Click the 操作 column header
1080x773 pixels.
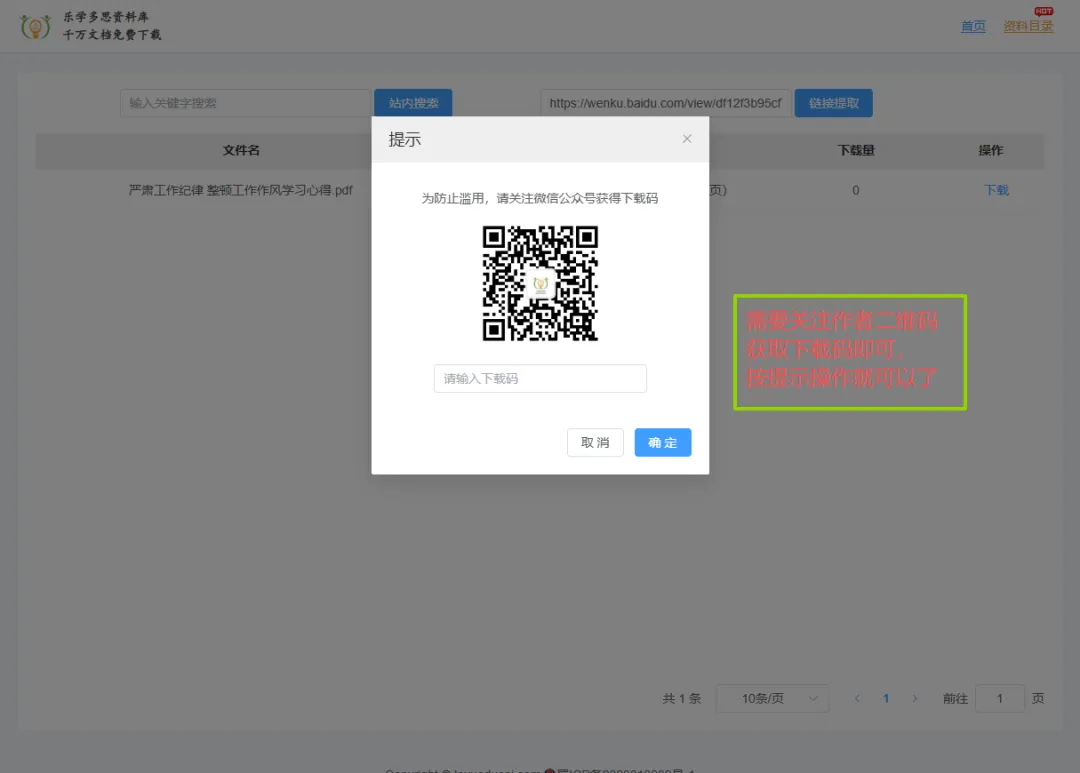pos(990,150)
